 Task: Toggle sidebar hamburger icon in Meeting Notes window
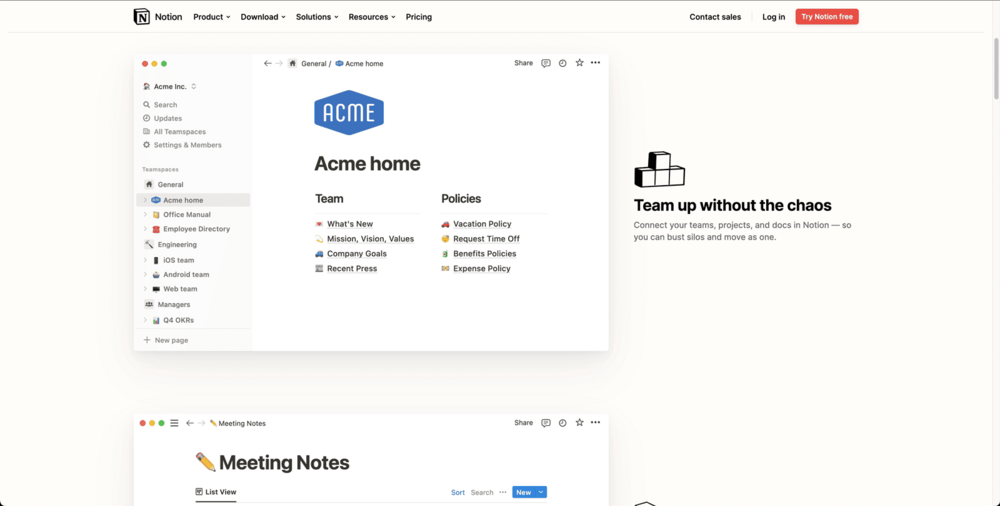pos(174,423)
